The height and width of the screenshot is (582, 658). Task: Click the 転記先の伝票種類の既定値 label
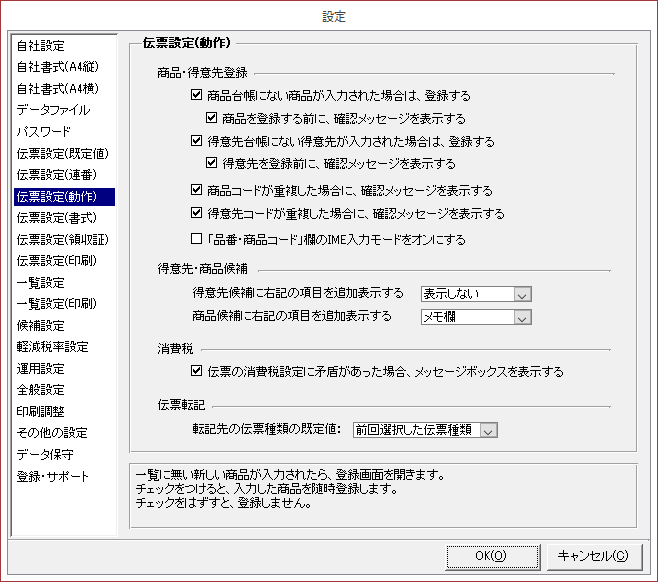point(266,429)
